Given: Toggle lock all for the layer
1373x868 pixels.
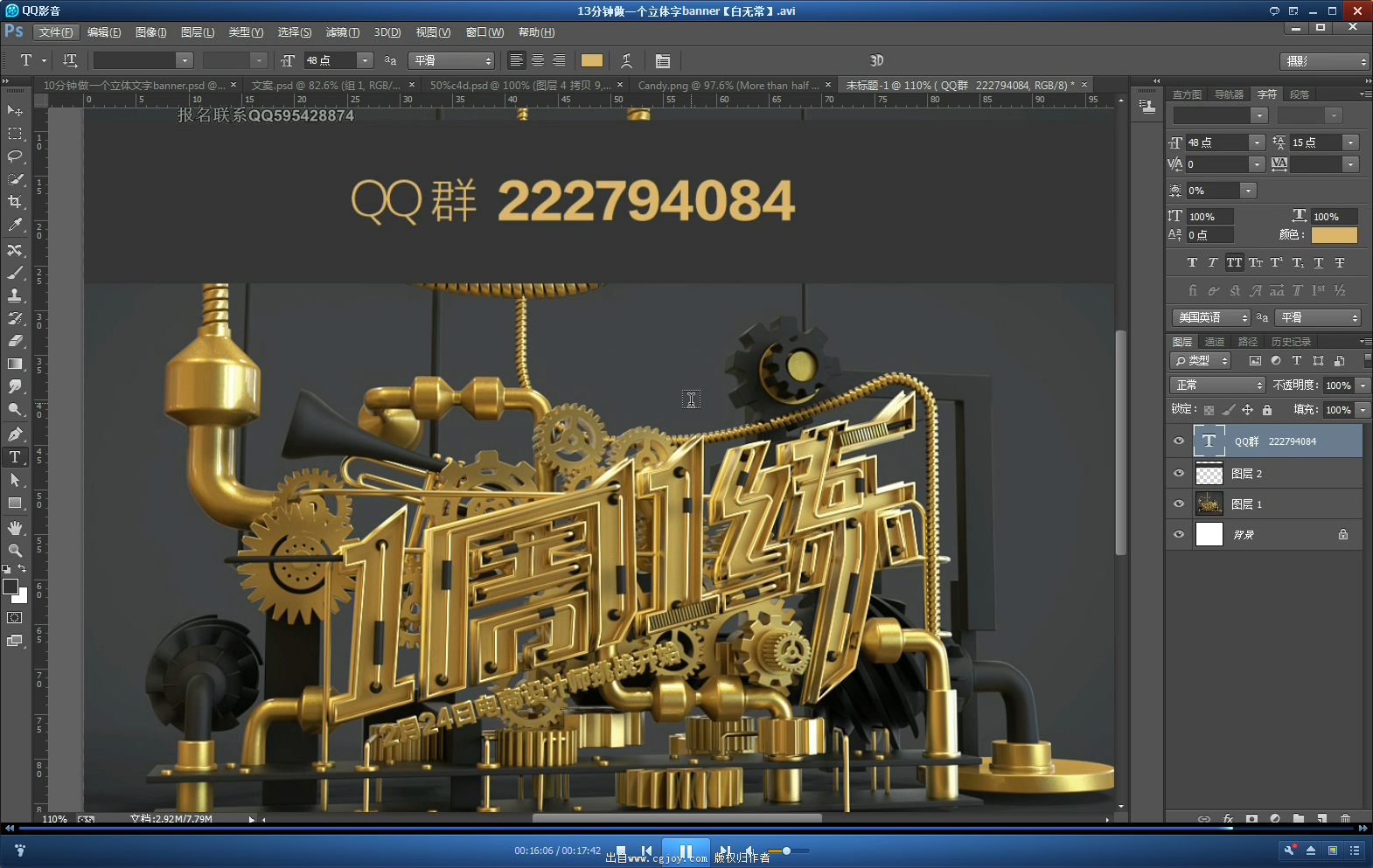Looking at the screenshot, I should (1267, 409).
